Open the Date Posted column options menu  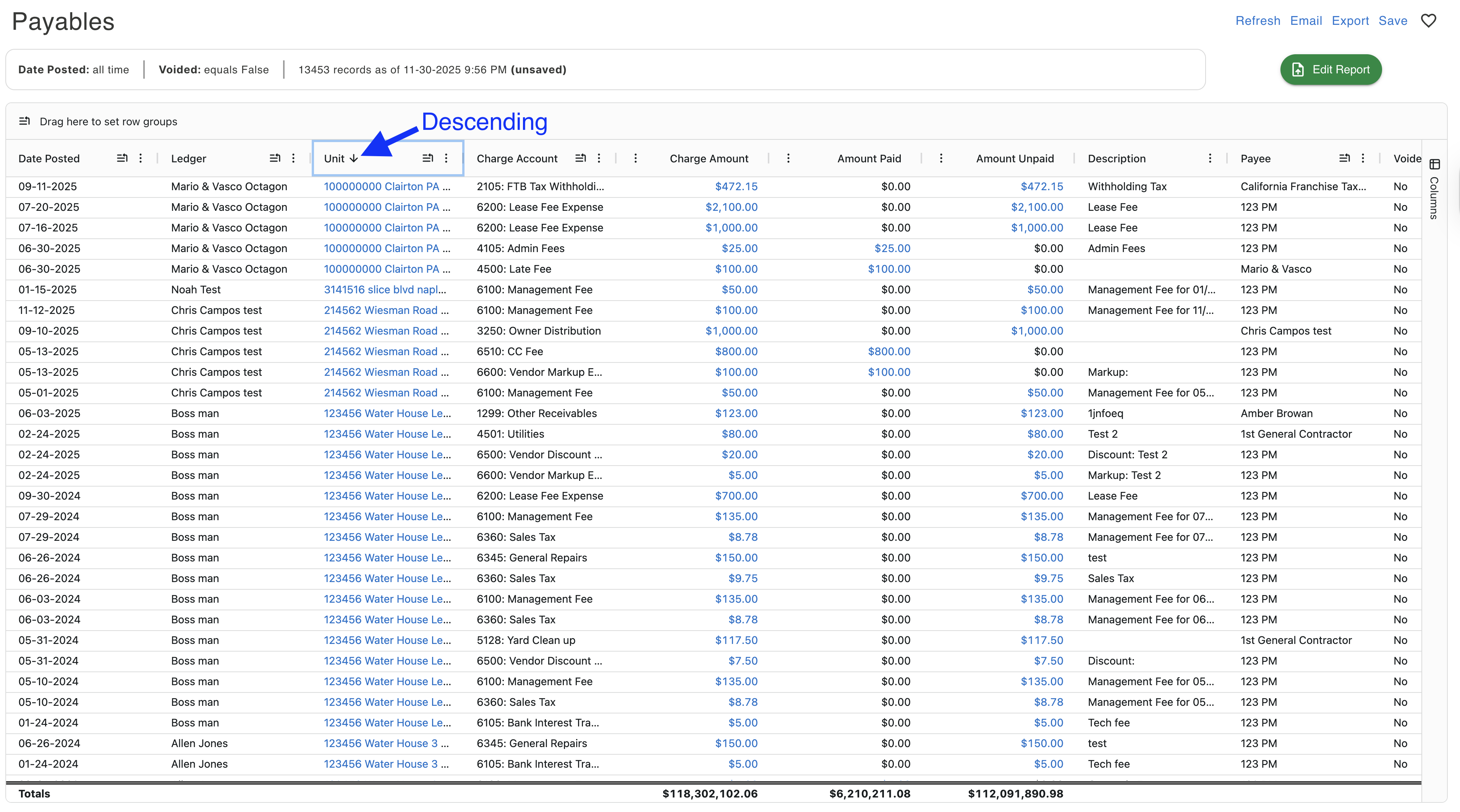tap(141, 158)
